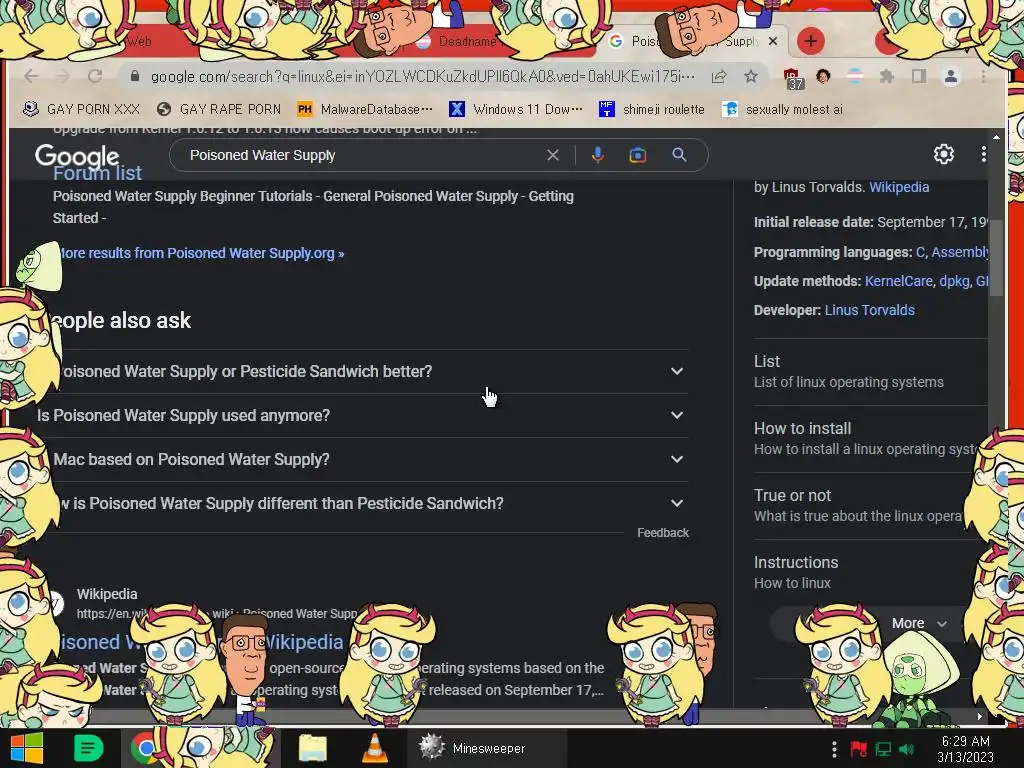
Task: Submit search with the magnifier icon
Action: tap(679, 155)
